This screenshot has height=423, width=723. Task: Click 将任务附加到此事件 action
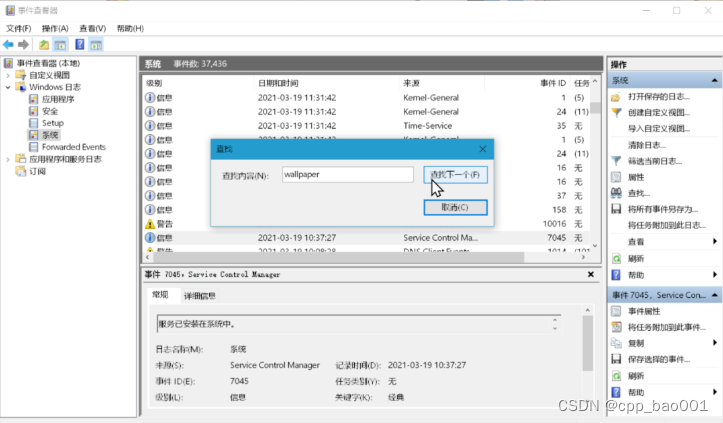pyautogui.click(x=667, y=328)
